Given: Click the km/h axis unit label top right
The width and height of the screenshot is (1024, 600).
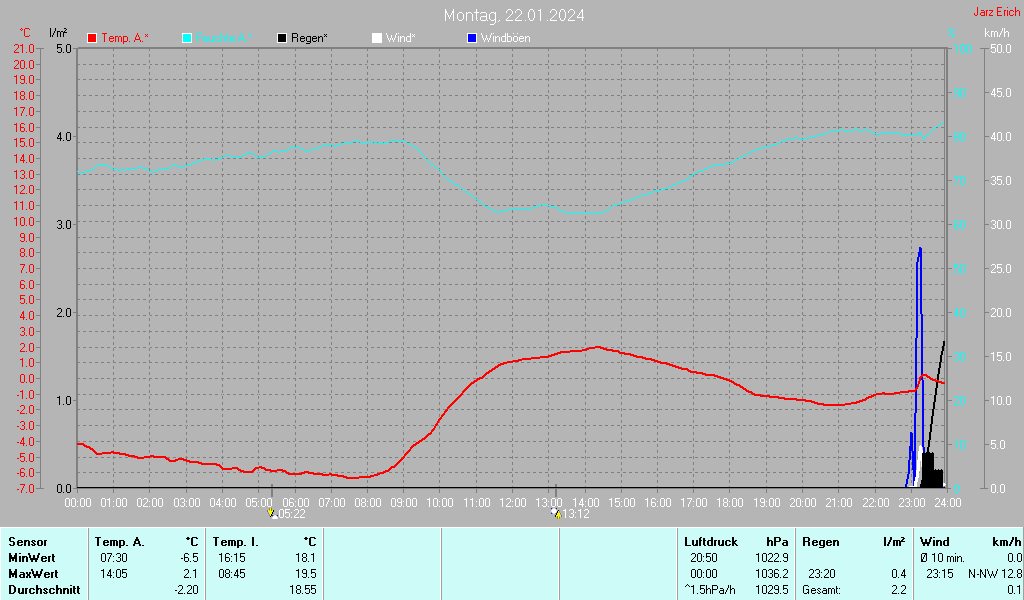Looking at the screenshot, I should point(996,33).
